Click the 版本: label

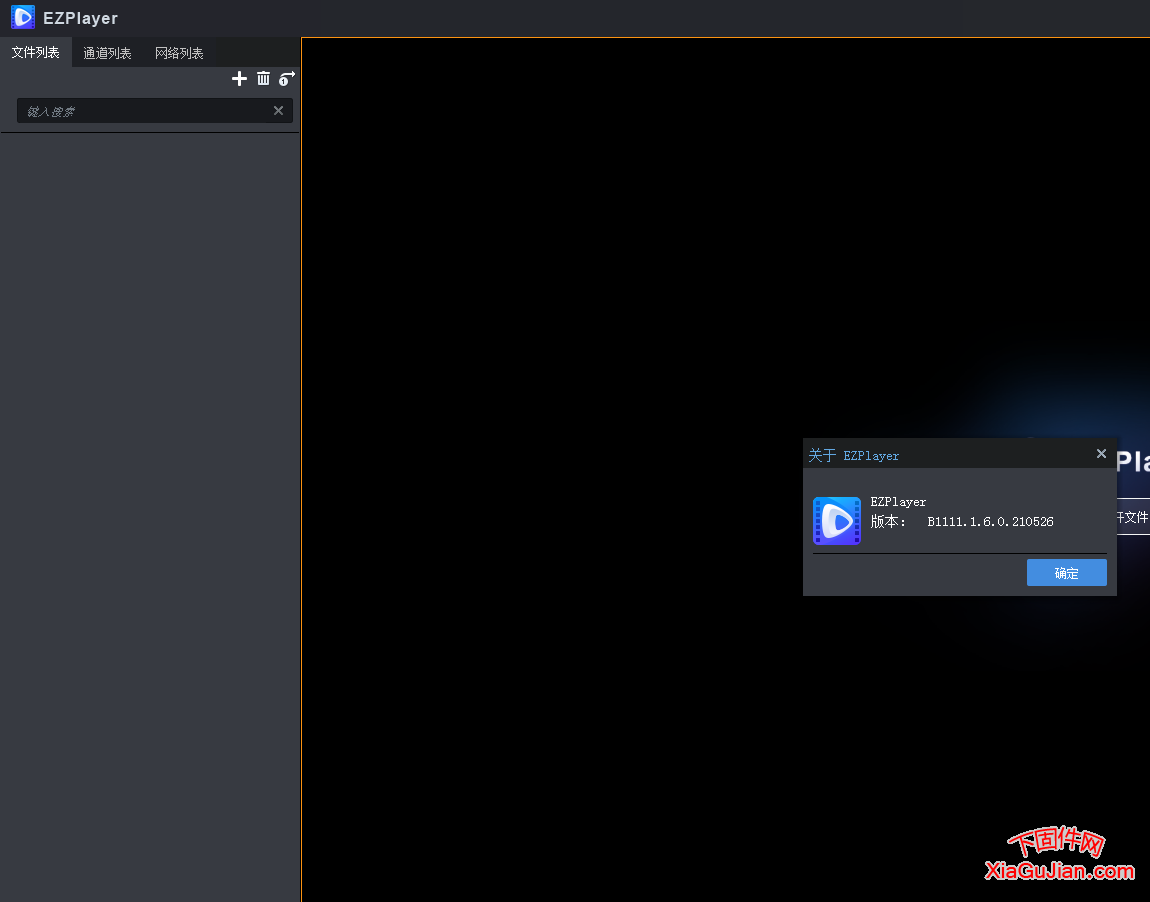coord(888,521)
